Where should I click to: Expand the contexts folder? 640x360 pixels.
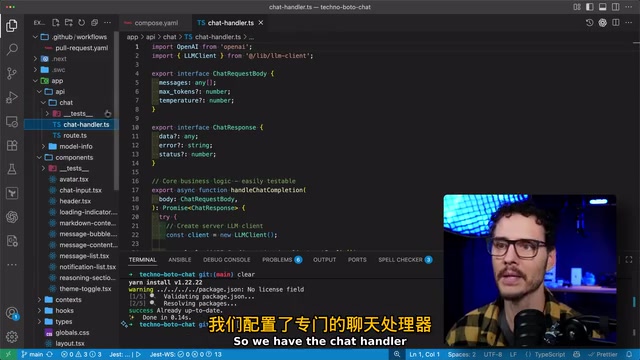pos(39,300)
